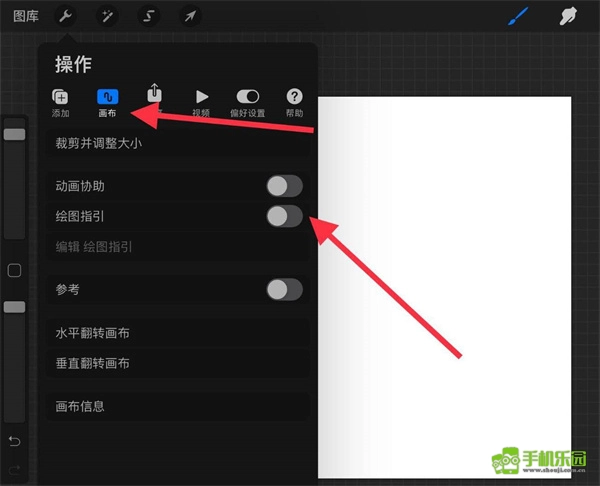Open the 帮助 tab
Screen dimensions: 600x486
(x=294, y=102)
